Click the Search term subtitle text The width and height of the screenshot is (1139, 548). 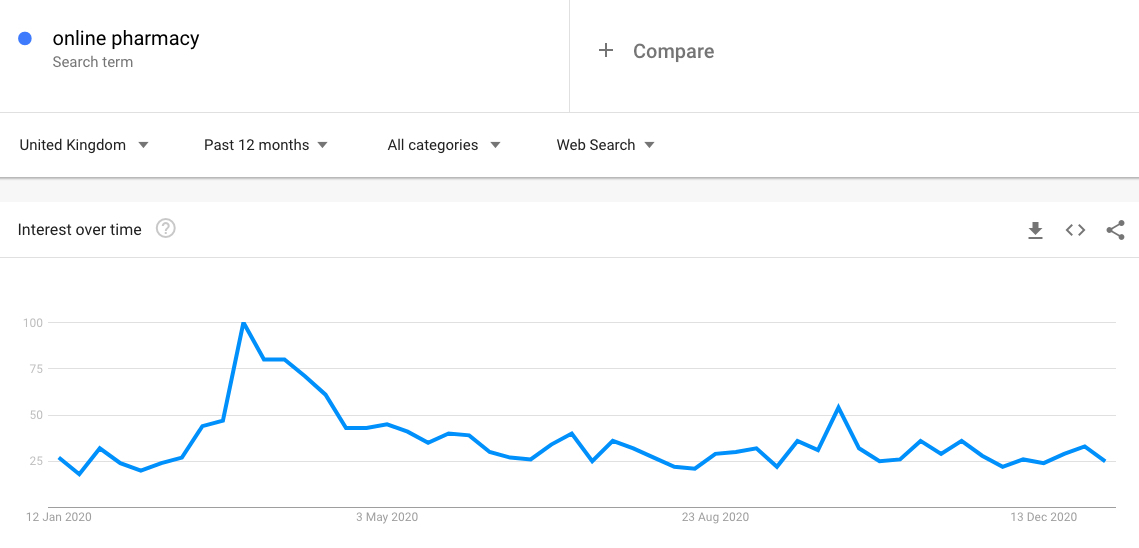click(92, 63)
